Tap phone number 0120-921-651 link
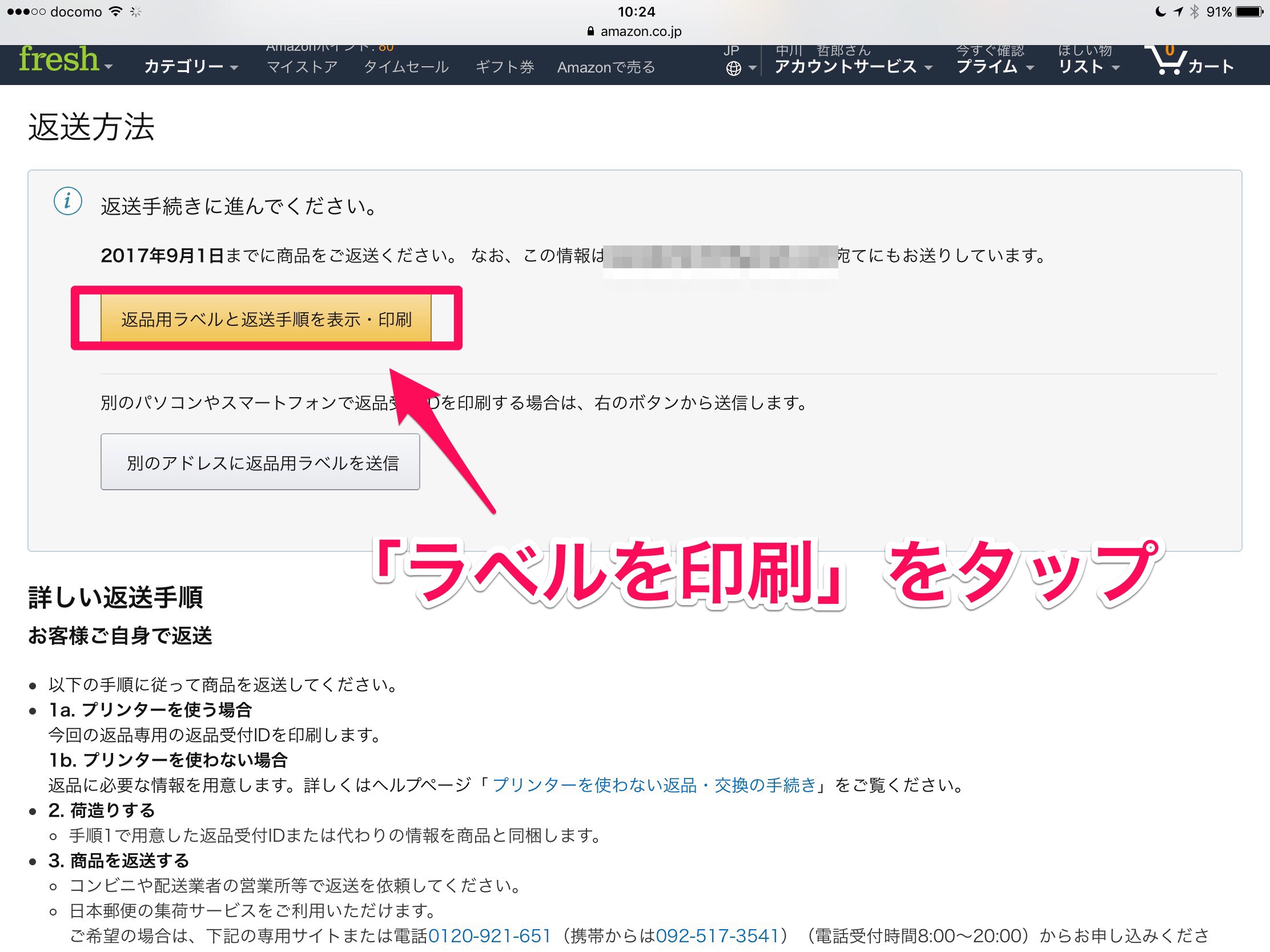 [489, 936]
